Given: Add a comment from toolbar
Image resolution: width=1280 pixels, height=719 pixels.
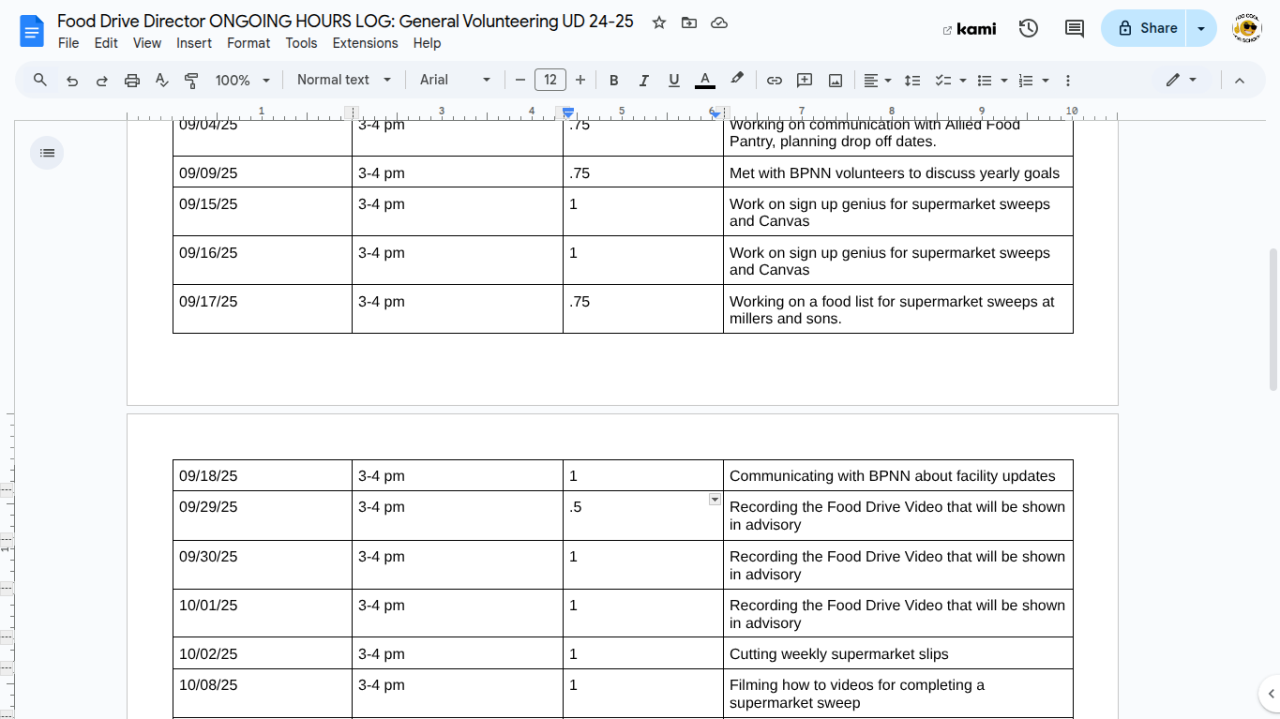Looking at the screenshot, I should coord(804,80).
